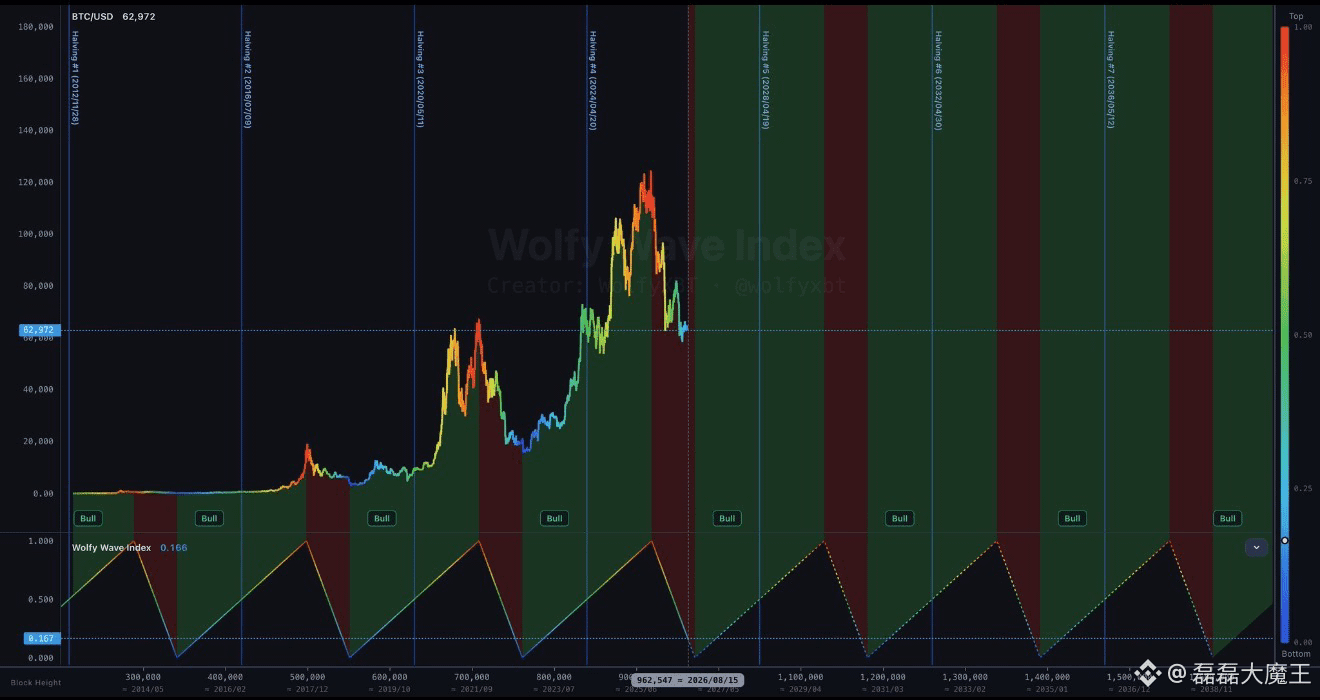Select the Halving #1 (2012/11/28) marker label
This screenshot has height=700, width=1320.
click(x=75, y=78)
